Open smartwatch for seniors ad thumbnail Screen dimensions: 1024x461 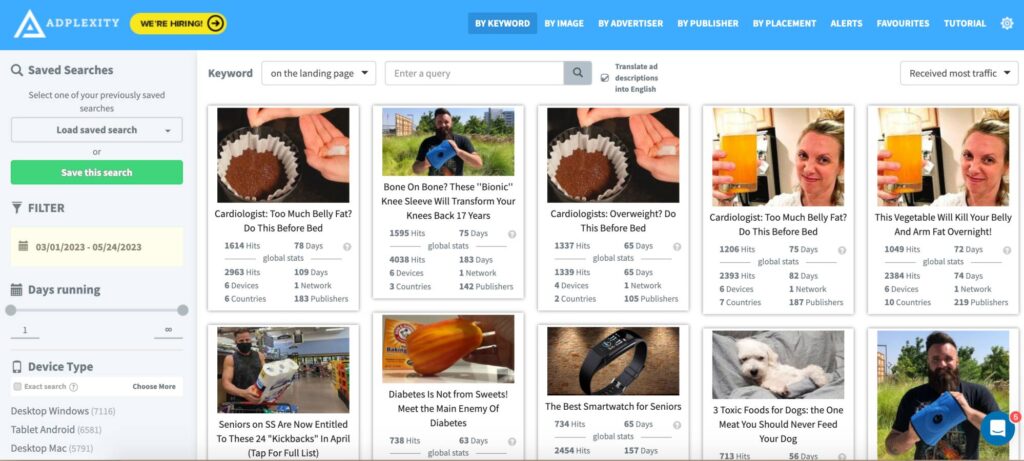(613, 360)
